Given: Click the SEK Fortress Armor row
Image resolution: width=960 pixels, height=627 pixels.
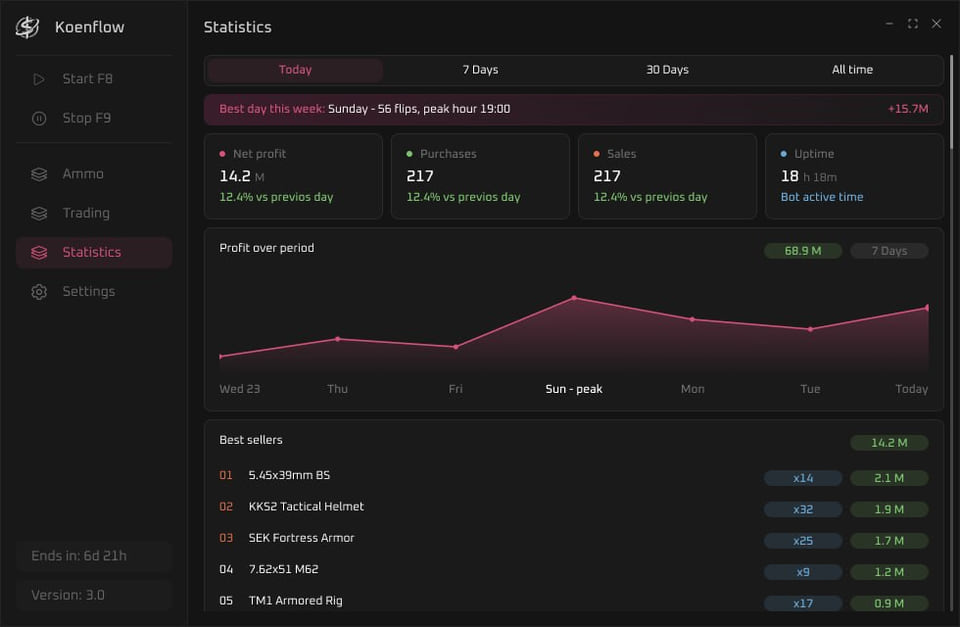Looking at the screenshot, I should coord(574,539).
